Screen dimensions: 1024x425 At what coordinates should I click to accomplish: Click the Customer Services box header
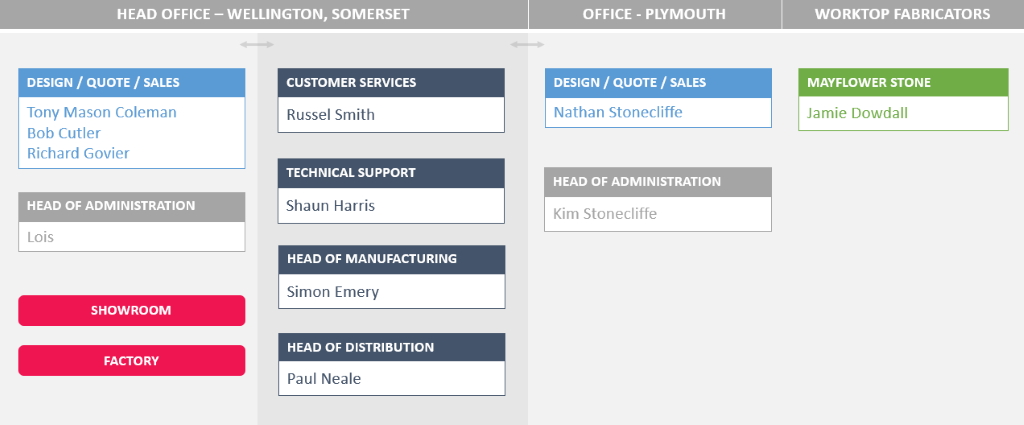tap(391, 83)
